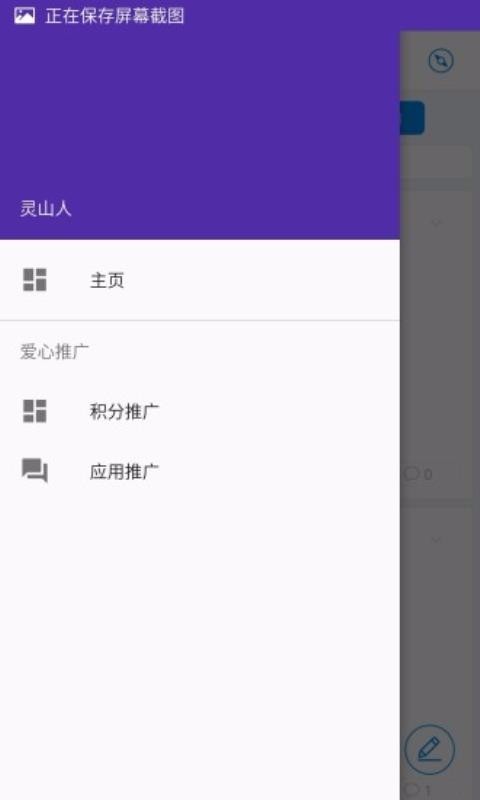
Task: Tap the dashboard icon beside 主页
Action: tap(35, 280)
